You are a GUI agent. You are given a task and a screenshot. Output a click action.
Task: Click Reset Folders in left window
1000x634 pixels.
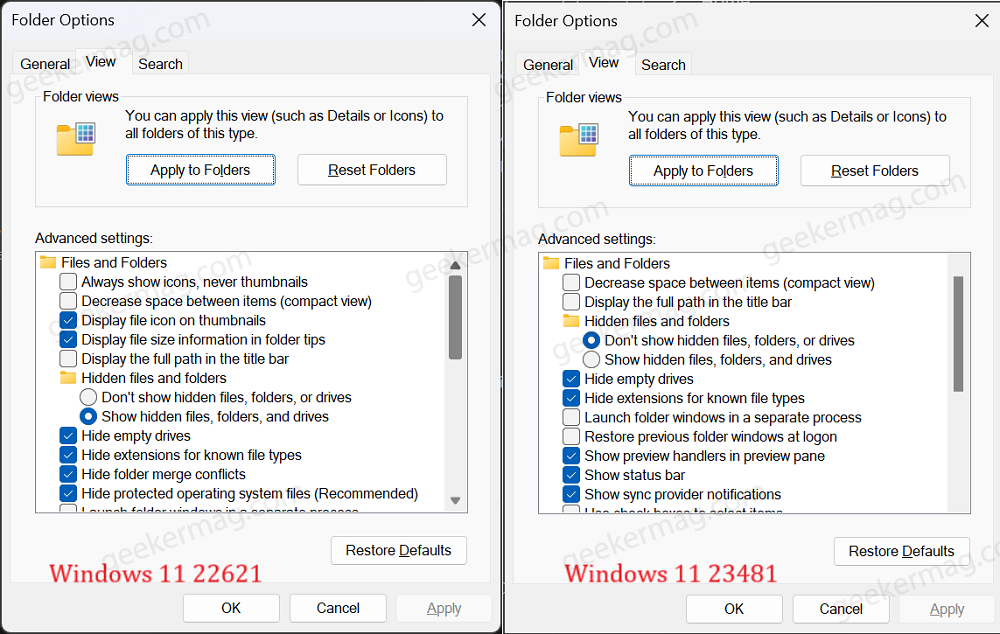372,170
